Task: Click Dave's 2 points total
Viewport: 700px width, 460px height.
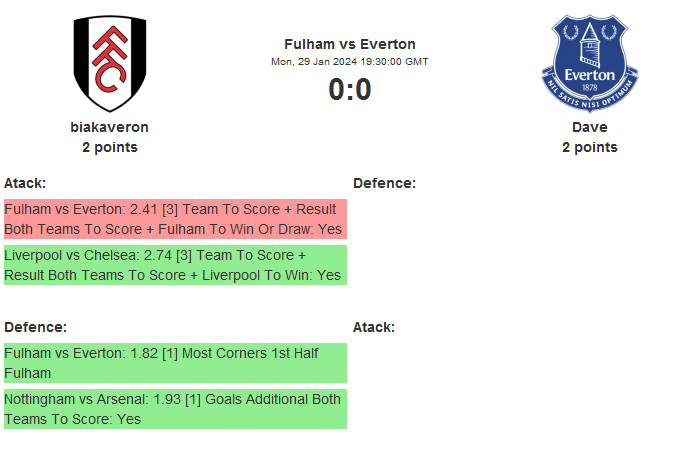Action: click(x=590, y=147)
